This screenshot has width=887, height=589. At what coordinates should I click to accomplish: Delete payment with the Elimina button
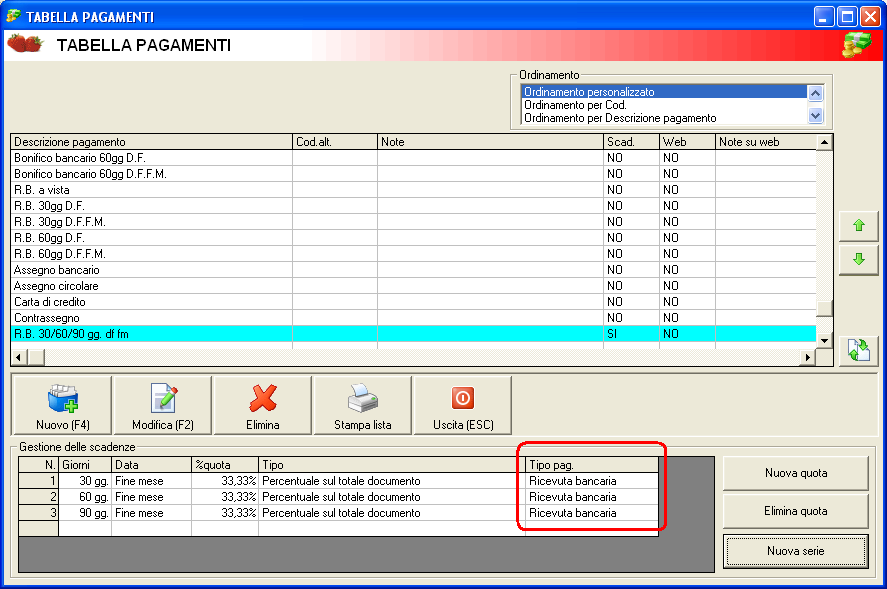[262, 405]
